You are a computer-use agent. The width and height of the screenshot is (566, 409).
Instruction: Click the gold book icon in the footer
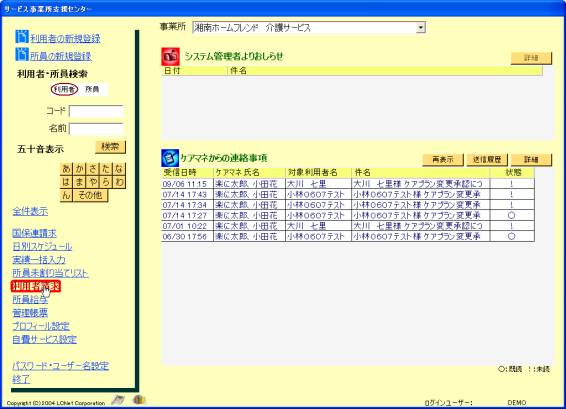click(139, 399)
